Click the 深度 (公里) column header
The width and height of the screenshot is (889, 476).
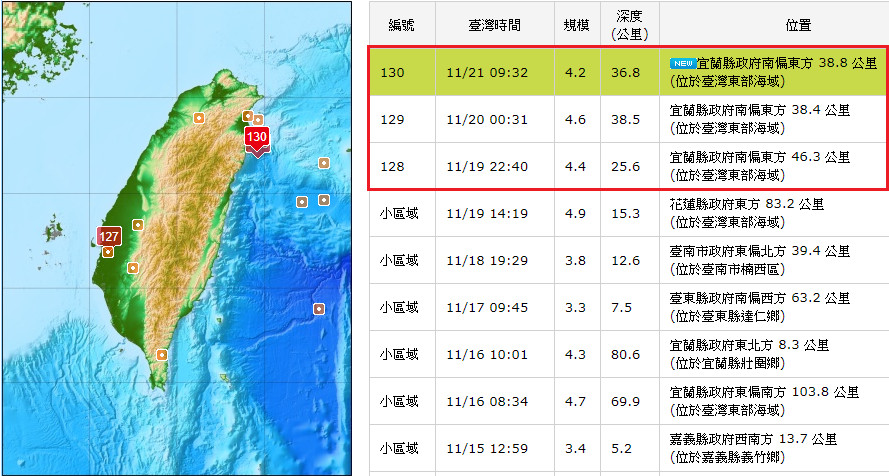click(x=629, y=24)
